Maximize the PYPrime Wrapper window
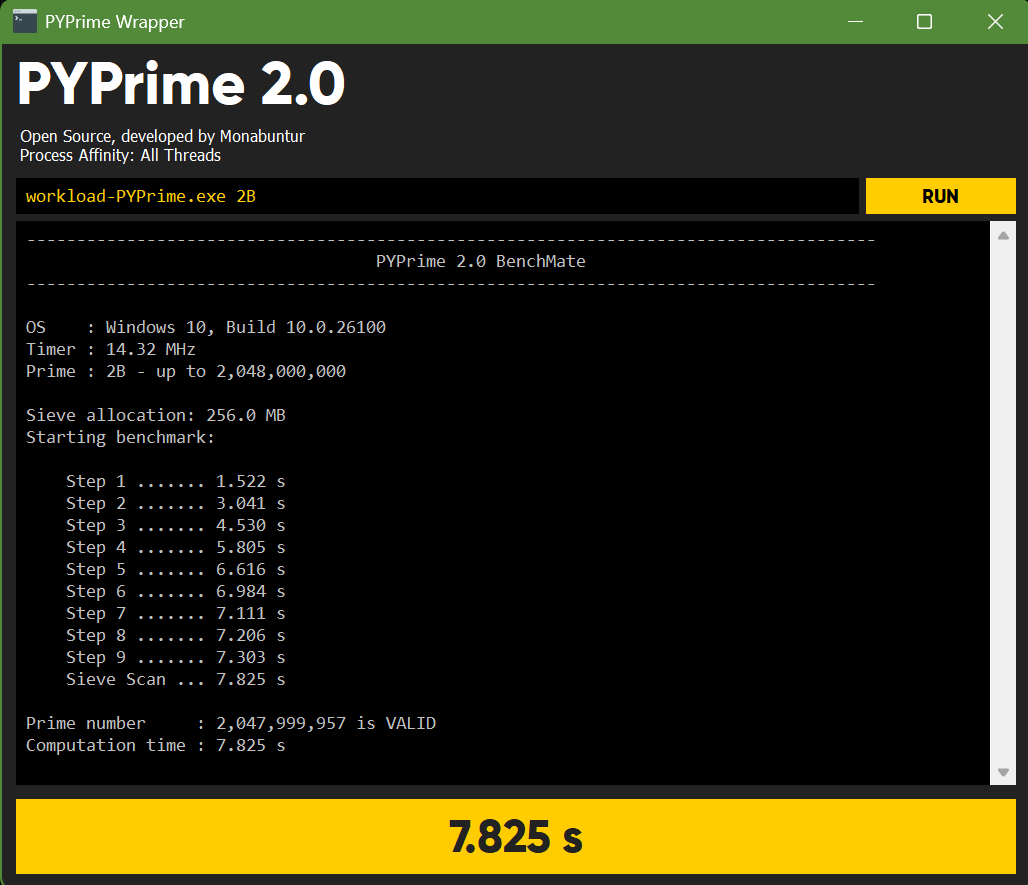 924,22
